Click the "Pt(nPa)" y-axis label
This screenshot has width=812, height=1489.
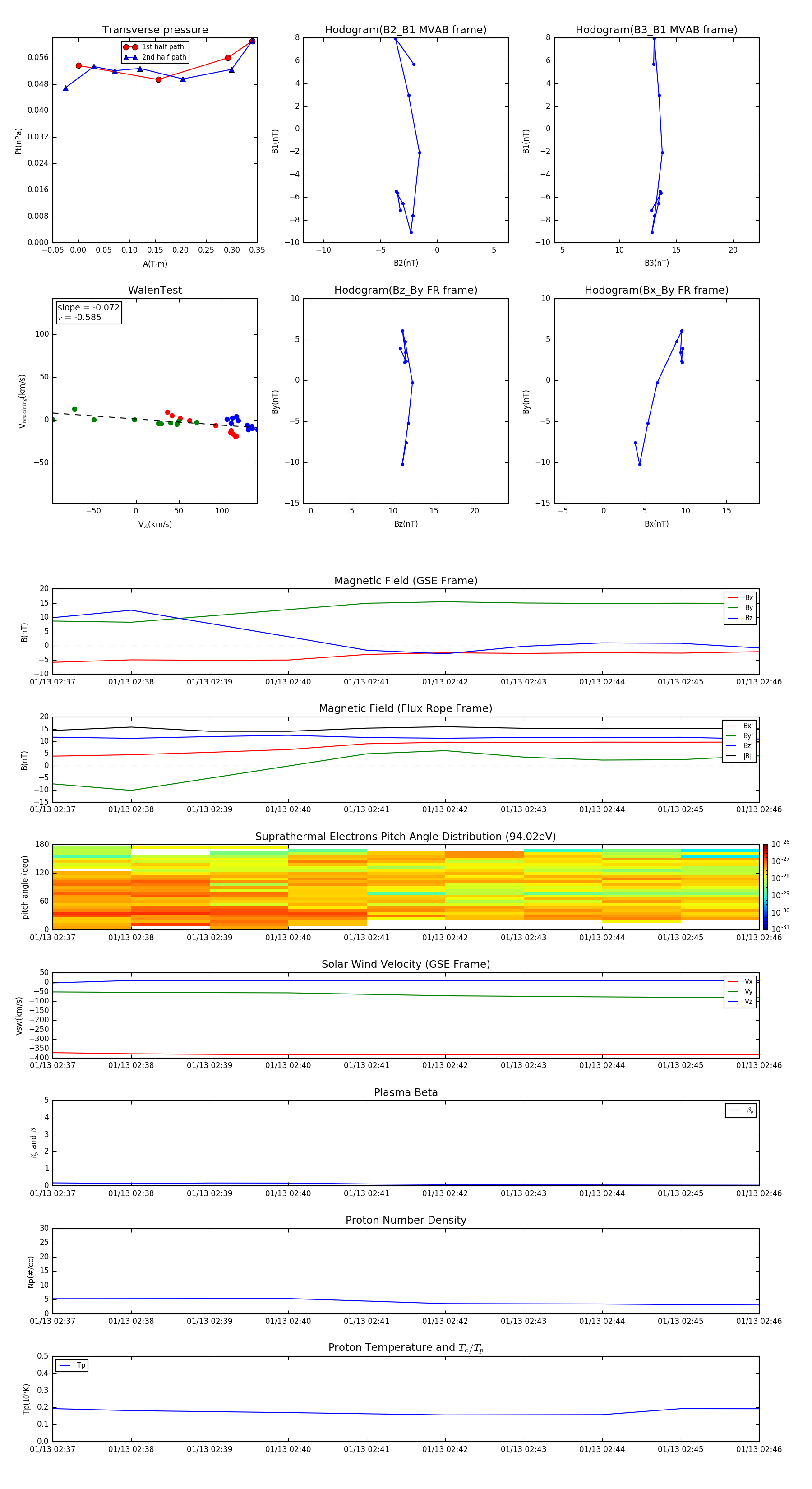[18, 140]
